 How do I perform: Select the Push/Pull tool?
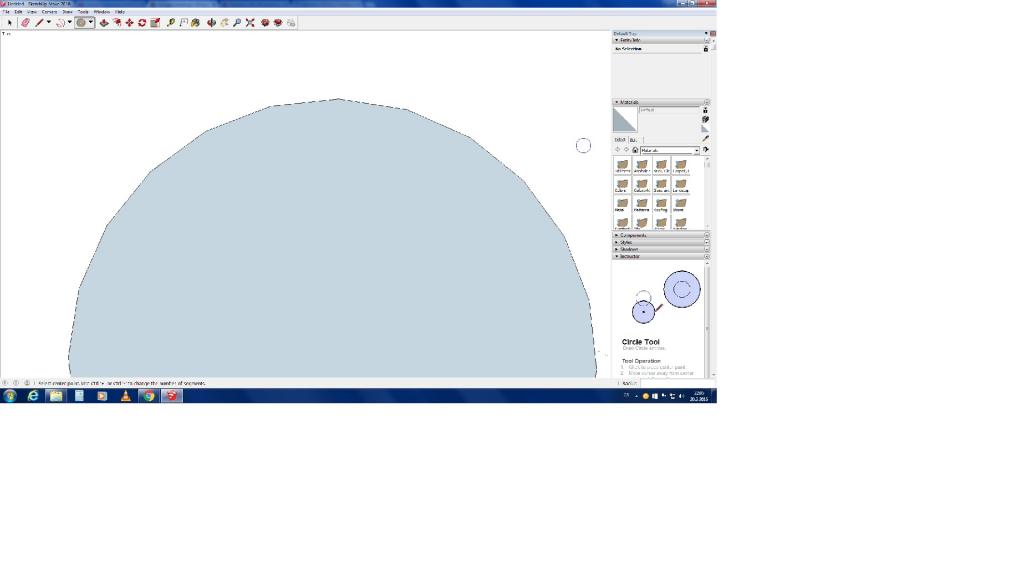coord(104,22)
